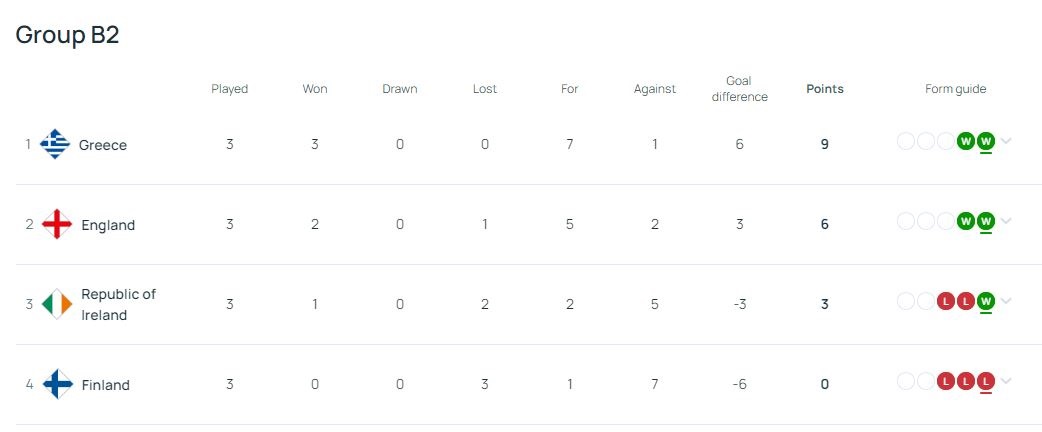
Task: Click the Group B2 heading
Action: [x=67, y=35]
